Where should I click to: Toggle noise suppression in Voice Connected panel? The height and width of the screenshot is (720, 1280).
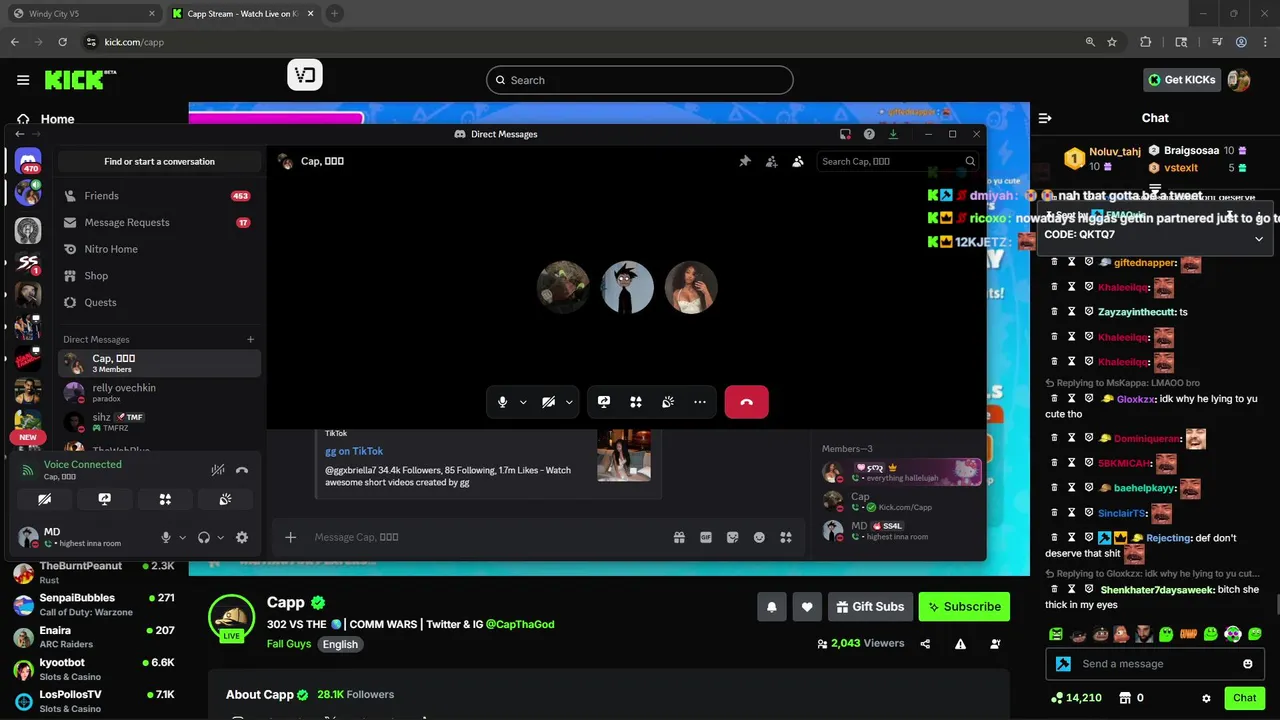[218, 470]
